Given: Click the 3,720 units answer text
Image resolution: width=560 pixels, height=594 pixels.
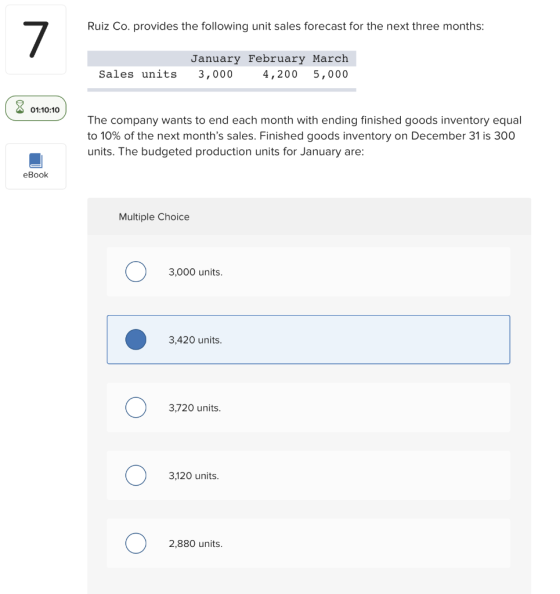Looking at the screenshot, I should click(194, 408).
